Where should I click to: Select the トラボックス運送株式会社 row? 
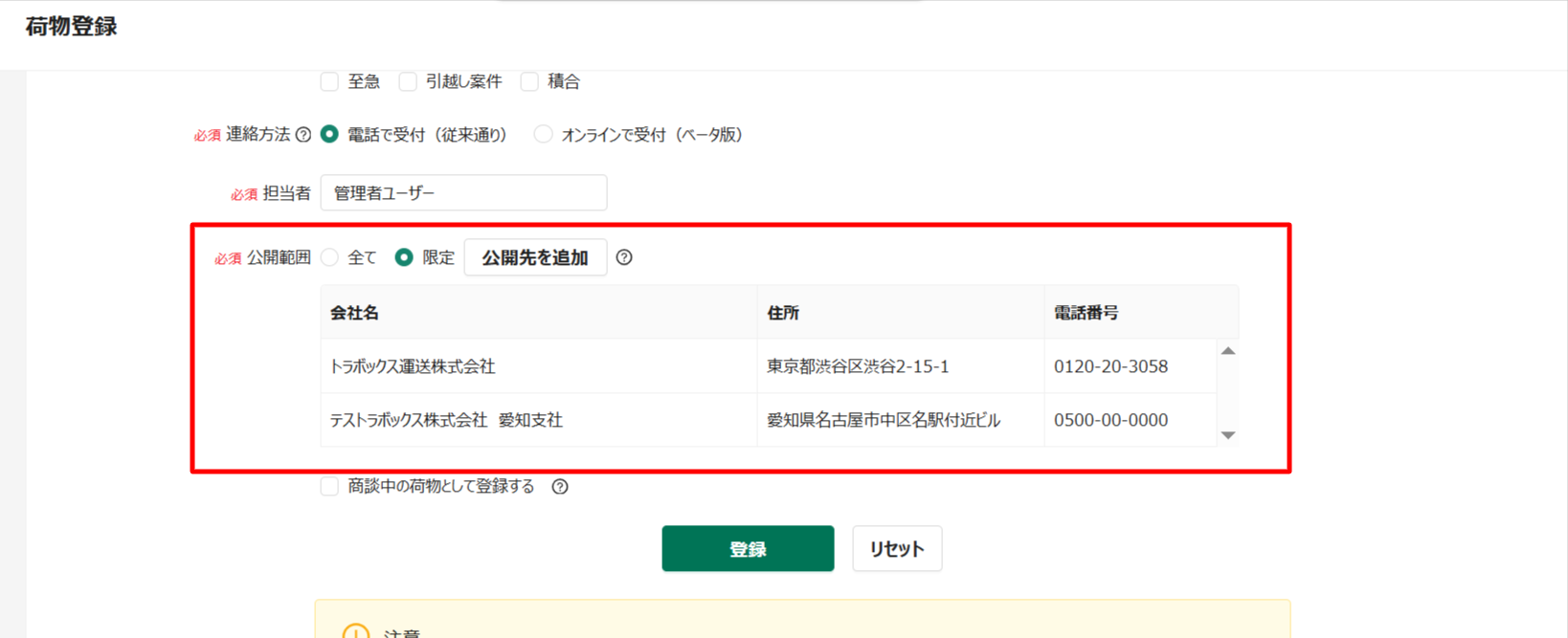769,366
